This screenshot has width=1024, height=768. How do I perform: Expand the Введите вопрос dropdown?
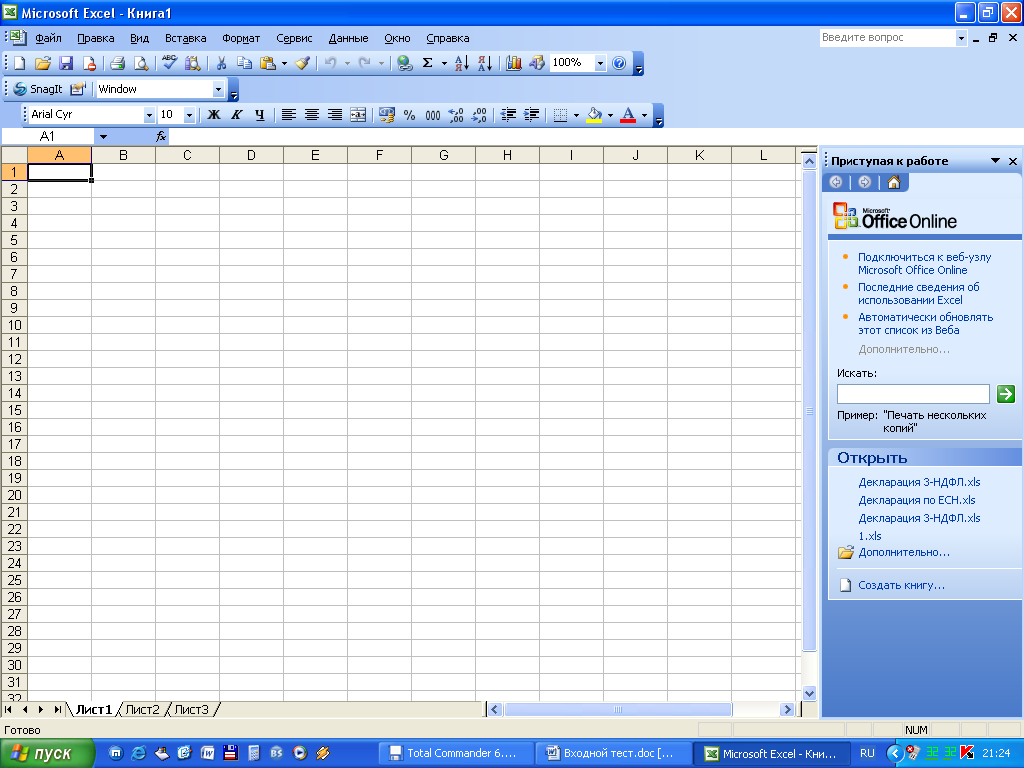[x=961, y=38]
